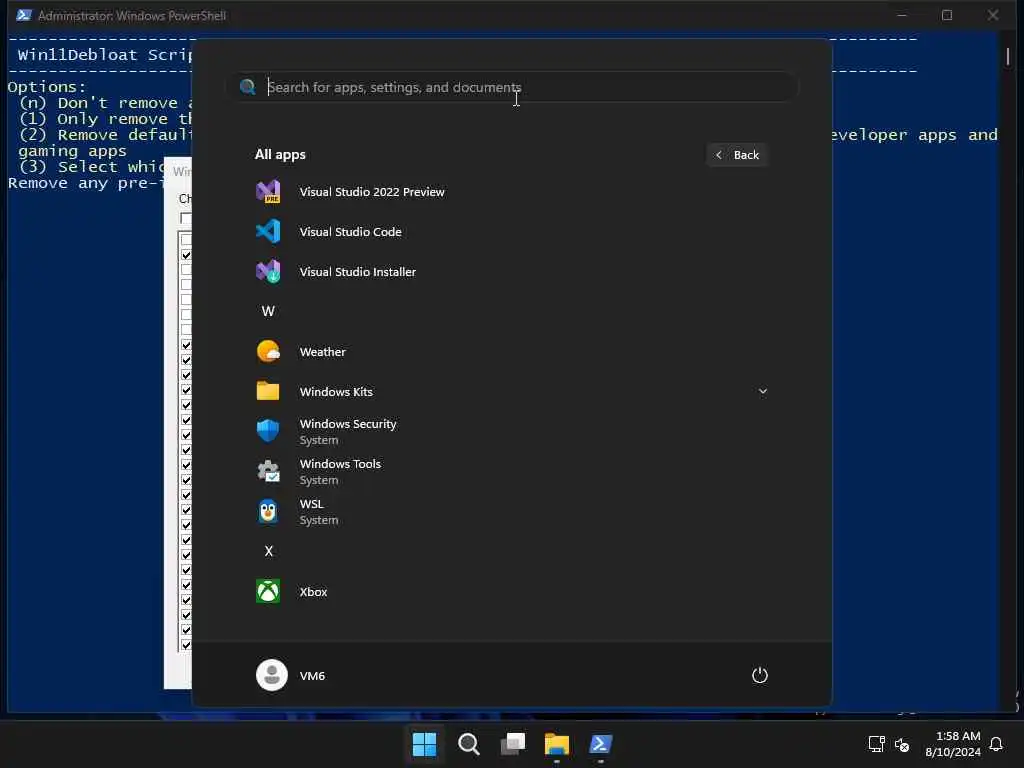This screenshot has height=768, width=1024.
Task: Jump to letter W section header
Action: tap(268, 312)
